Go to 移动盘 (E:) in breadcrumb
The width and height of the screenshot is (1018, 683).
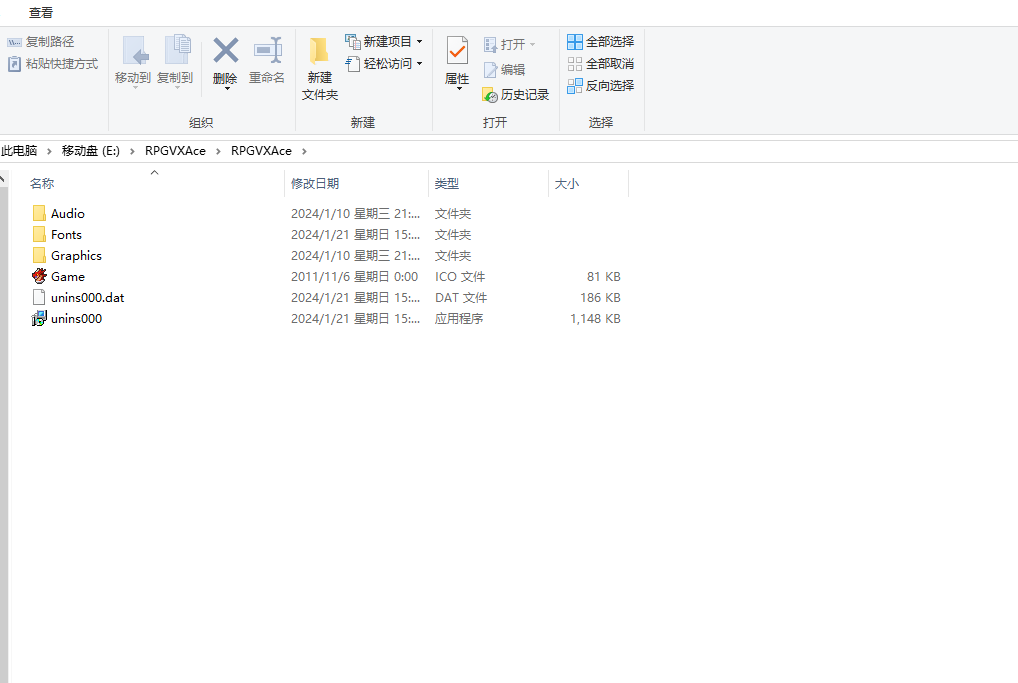[90, 151]
